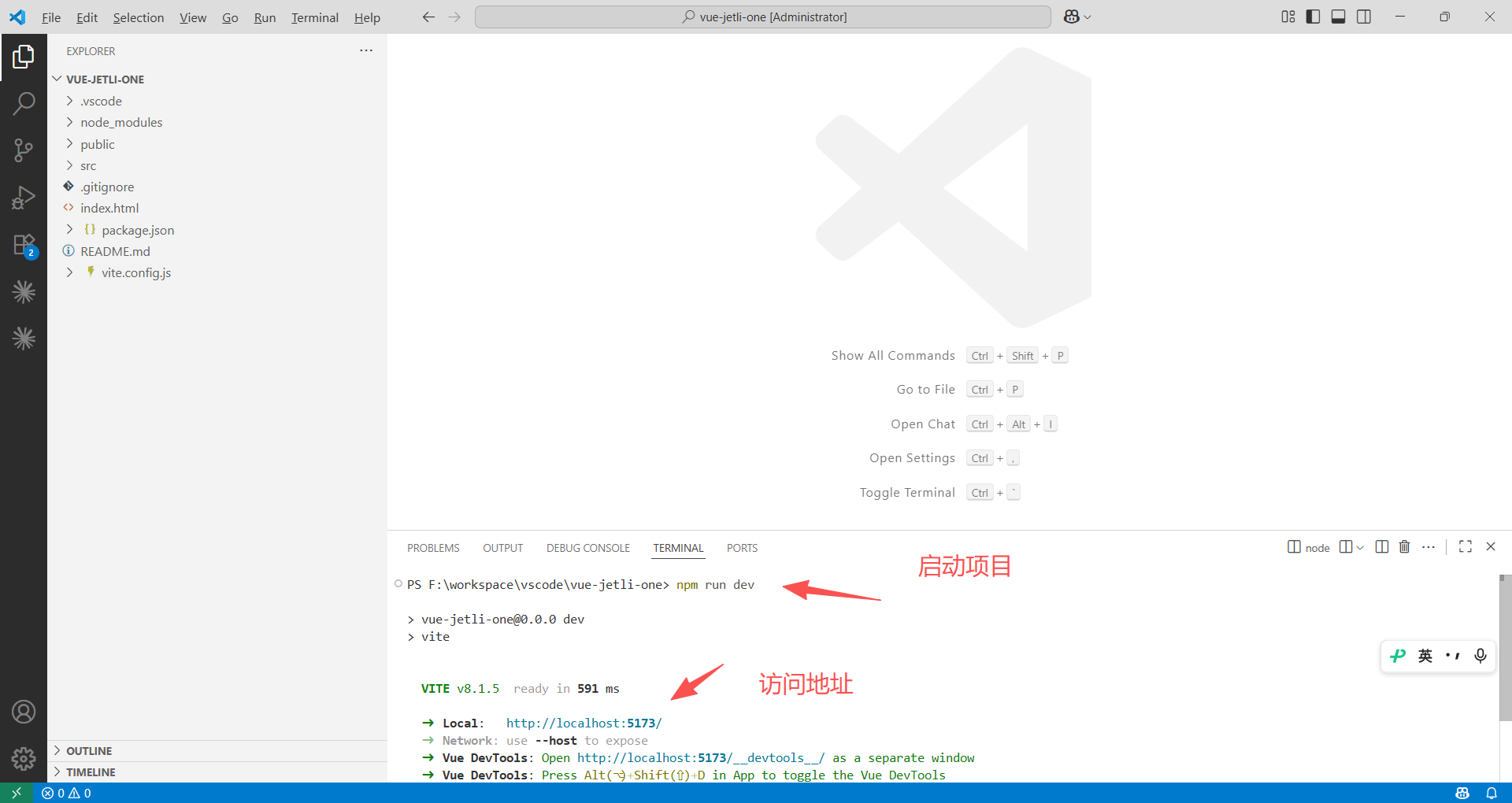Toggle the Primary Side Bar
The height and width of the screenshot is (803, 1512).
pyautogui.click(x=1313, y=17)
